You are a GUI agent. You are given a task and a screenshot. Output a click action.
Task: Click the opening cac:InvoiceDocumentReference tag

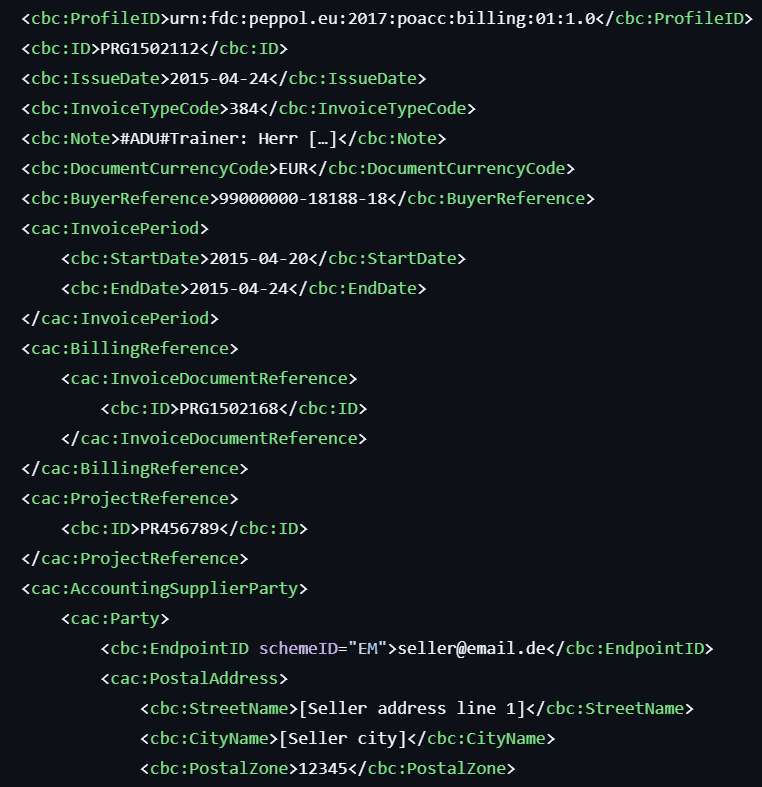[x=209, y=378]
